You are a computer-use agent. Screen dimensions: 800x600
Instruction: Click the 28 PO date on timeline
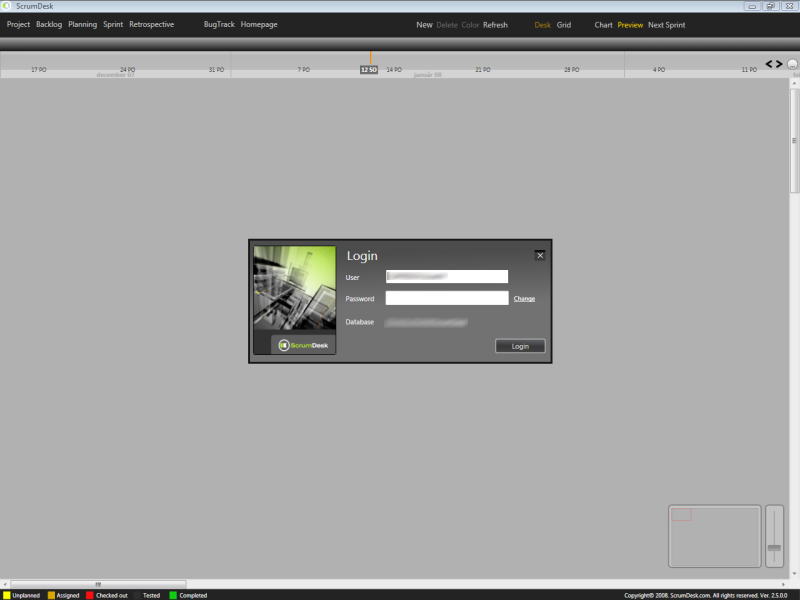point(571,70)
